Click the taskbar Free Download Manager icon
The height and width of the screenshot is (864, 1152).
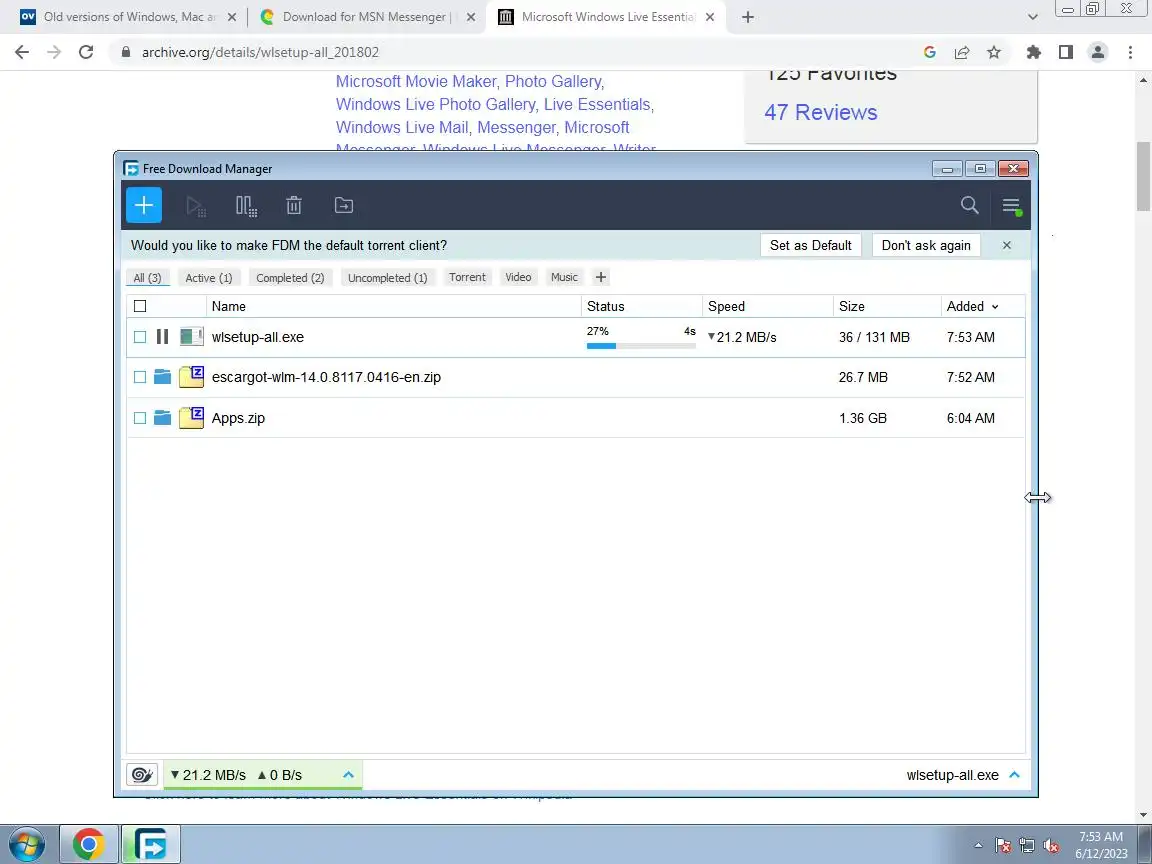(151, 844)
